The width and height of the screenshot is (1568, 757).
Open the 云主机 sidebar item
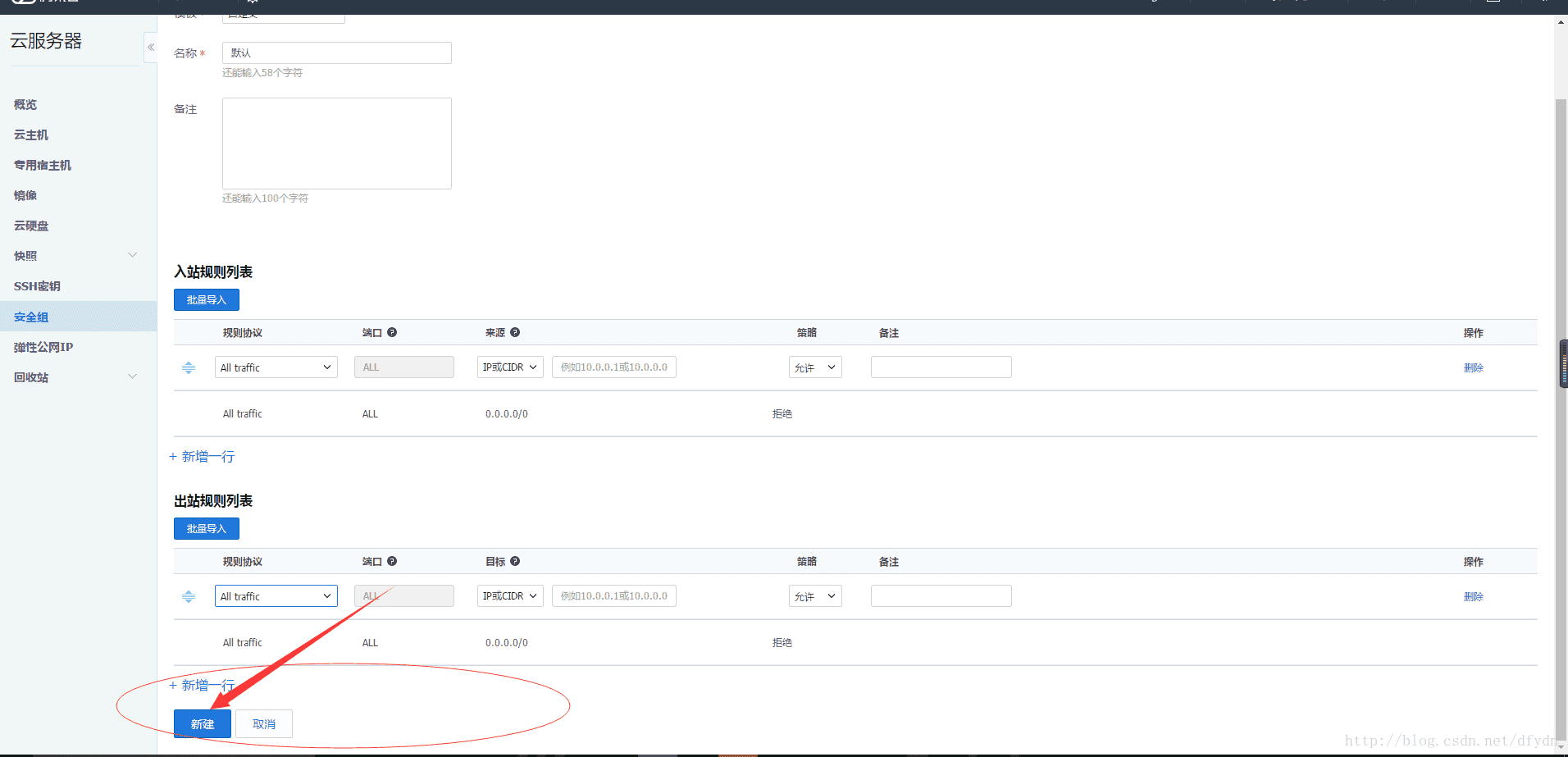coord(31,135)
